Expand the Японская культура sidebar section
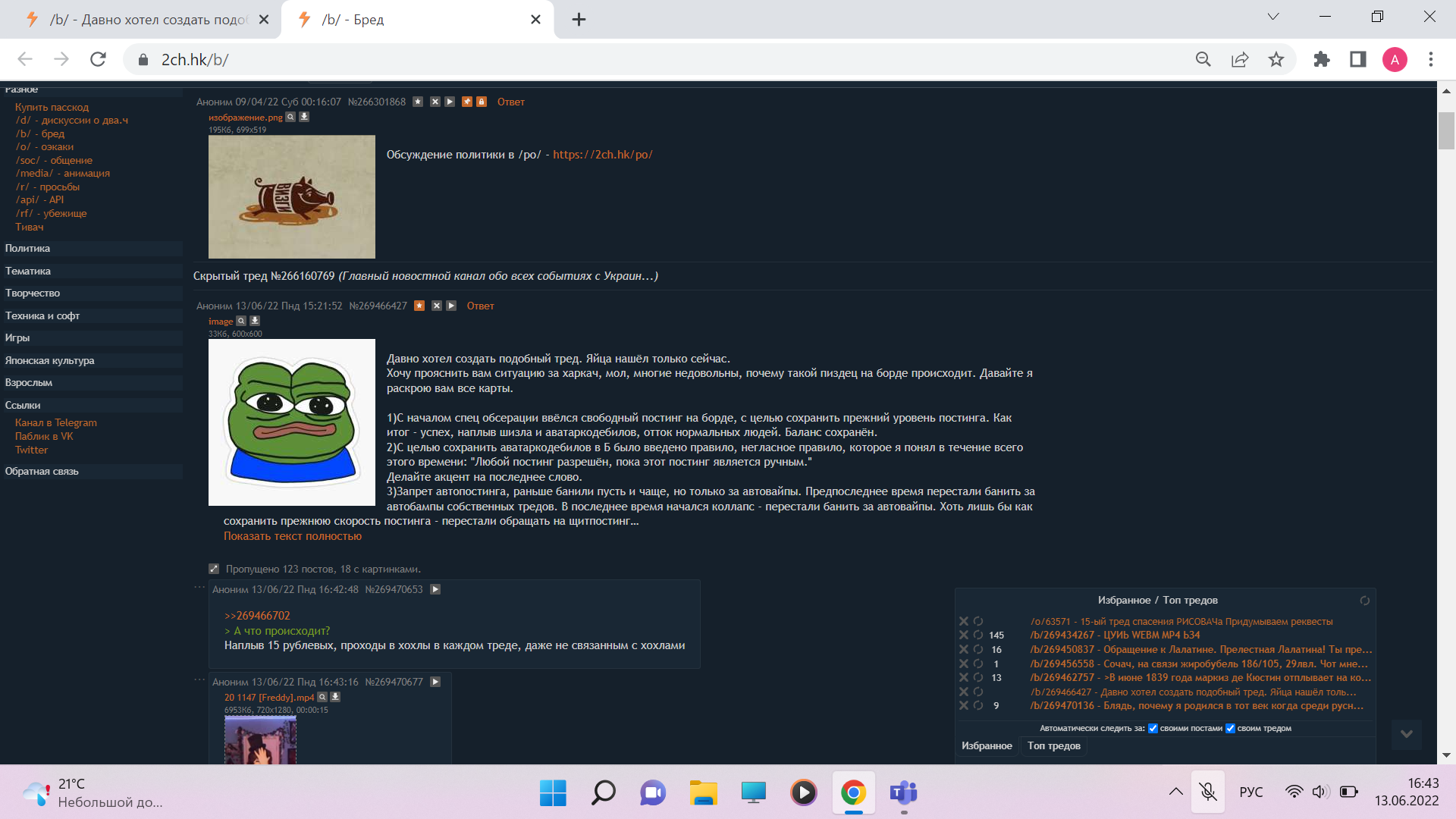This screenshot has height=819, width=1456. [x=92, y=361]
